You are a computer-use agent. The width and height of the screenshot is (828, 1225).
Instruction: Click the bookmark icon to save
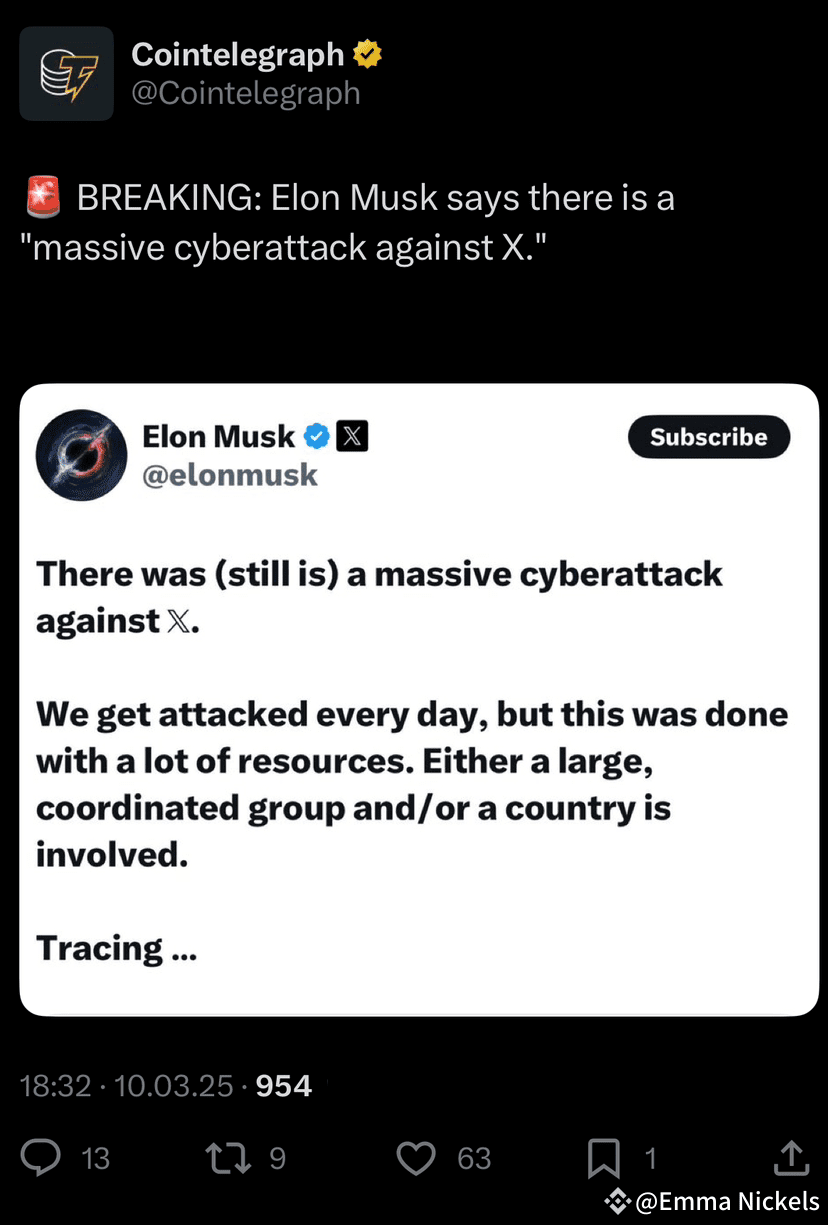click(x=604, y=1158)
